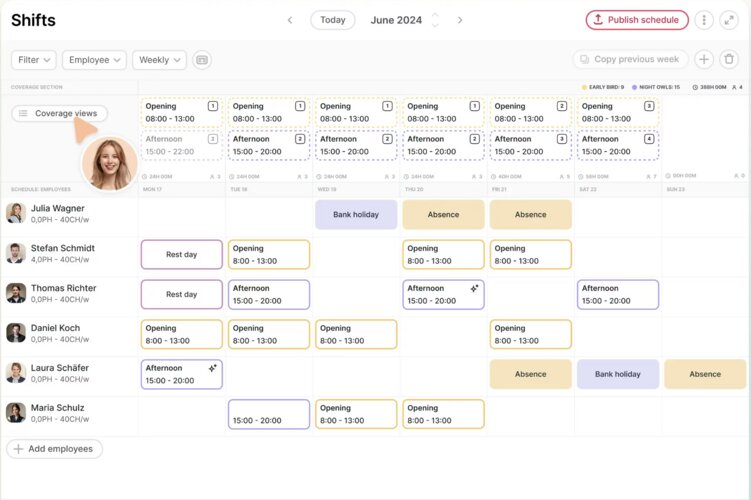Viewport: 751px width, 500px height.
Task: Click sparkle icon on Laura Schäfer's Afternoon shift
Action: [212, 368]
